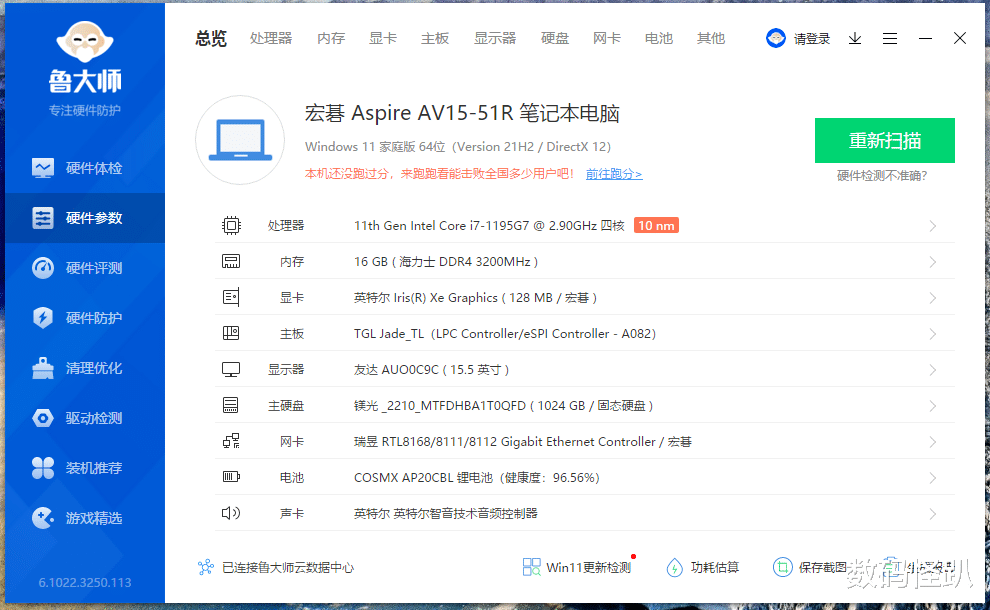The image size is (990, 610).
Task: Expand the 显示器 row chevron
Action: [933, 370]
